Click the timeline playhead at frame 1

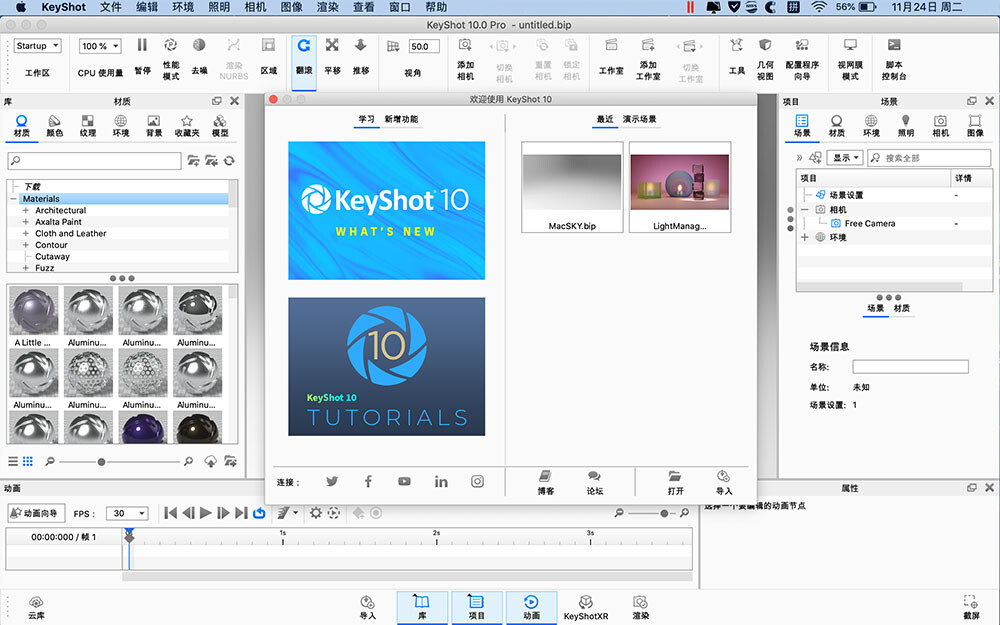[x=129, y=537]
